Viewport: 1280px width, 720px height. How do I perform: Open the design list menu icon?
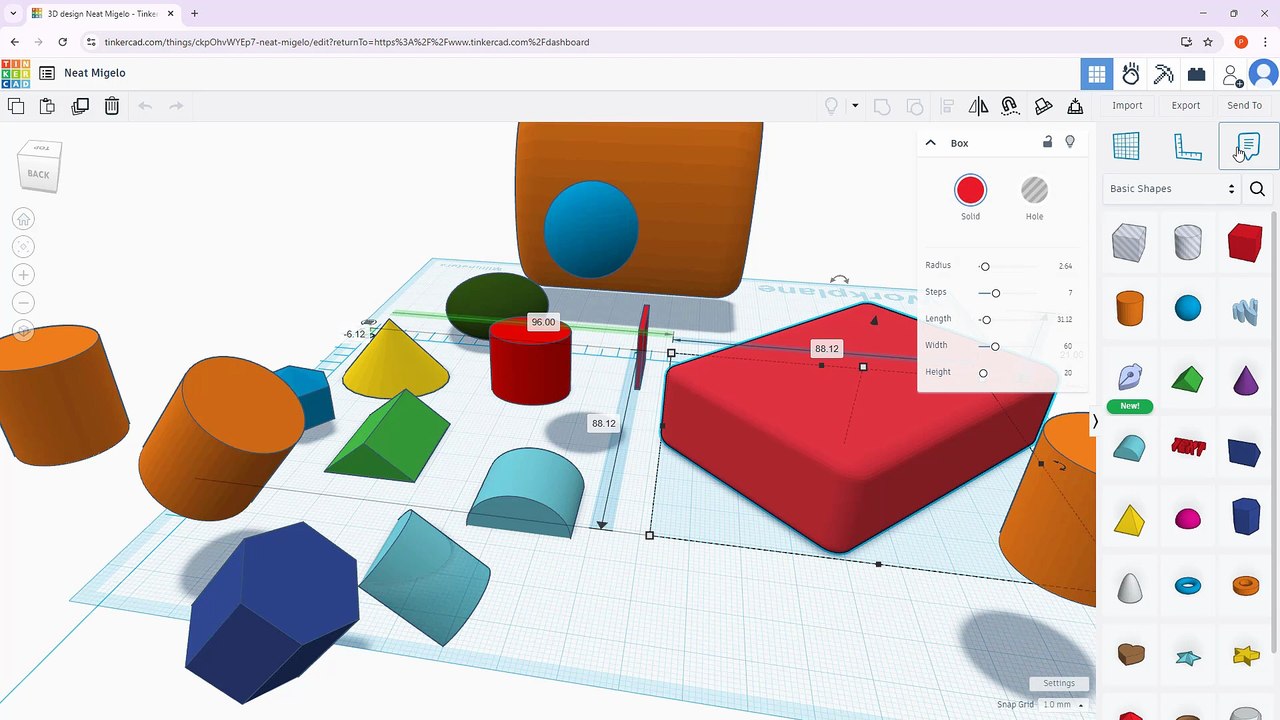coord(47,73)
